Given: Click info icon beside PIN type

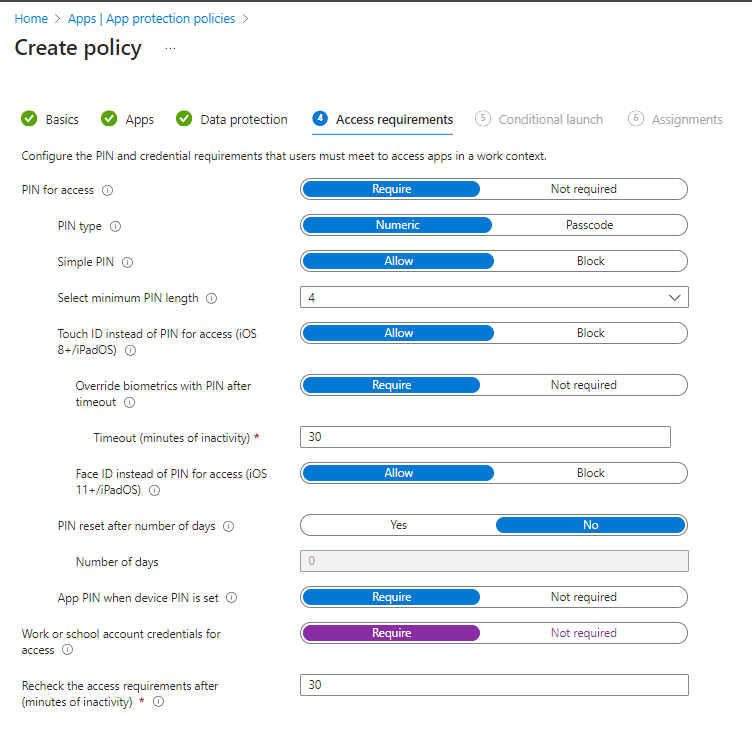Looking at the screenshot, I should pyautogui.click(x=115, y=226).
